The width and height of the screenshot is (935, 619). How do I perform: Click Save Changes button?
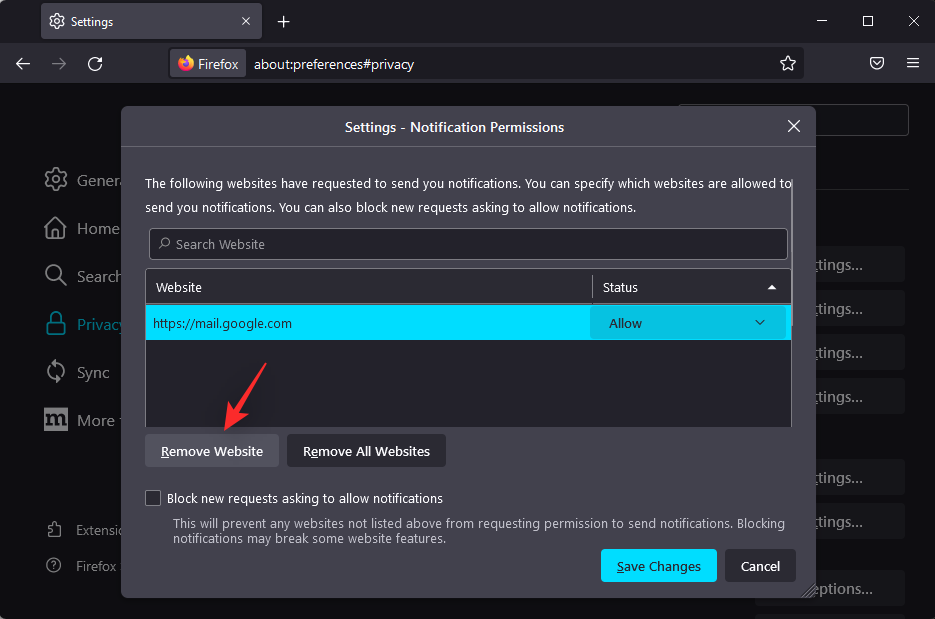tap(658, 566)
